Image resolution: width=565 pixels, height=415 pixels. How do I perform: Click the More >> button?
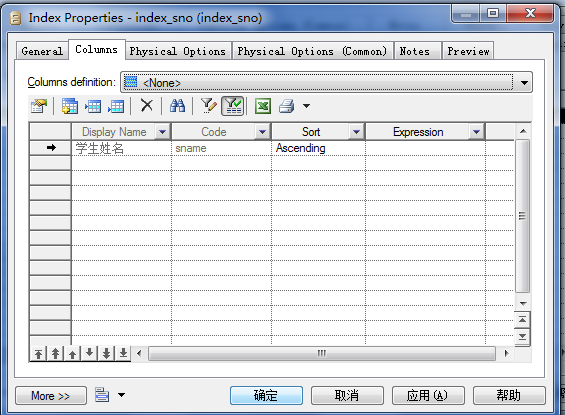click(51, 396)
